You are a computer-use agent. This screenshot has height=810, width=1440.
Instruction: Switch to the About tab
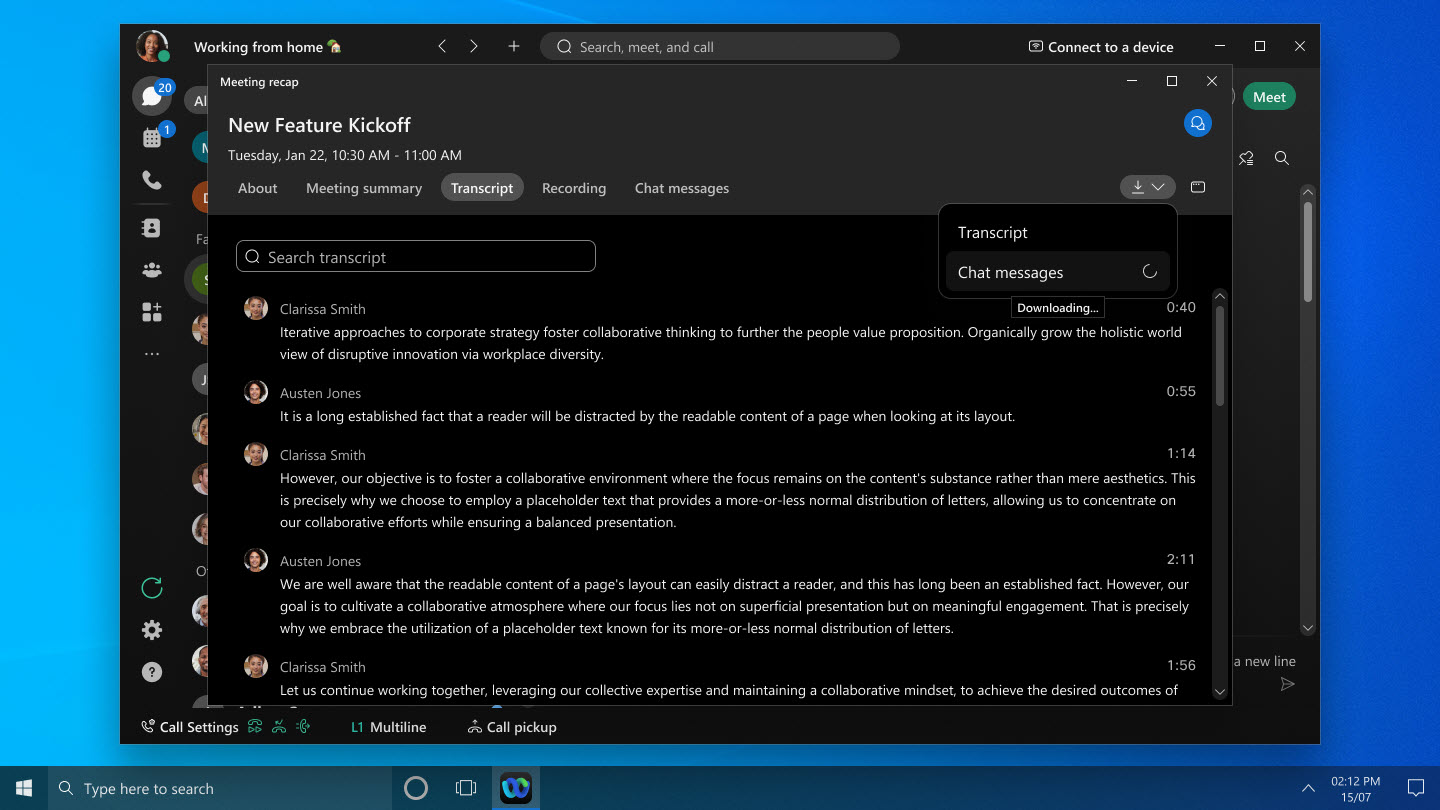pos(258,188)
